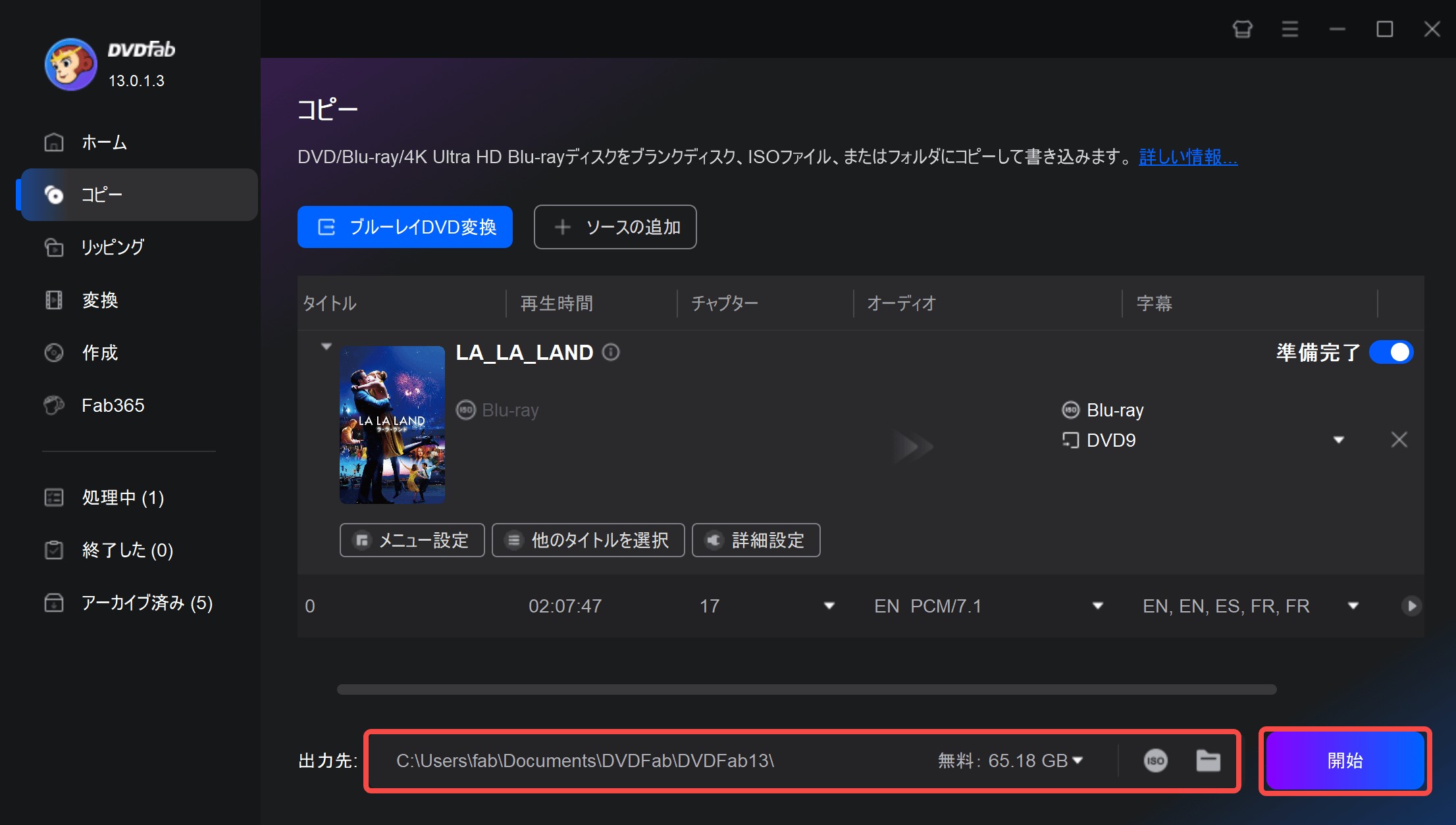
Task: Remove the LA_LA_LAND source with X
Action: pos(1399,439)
